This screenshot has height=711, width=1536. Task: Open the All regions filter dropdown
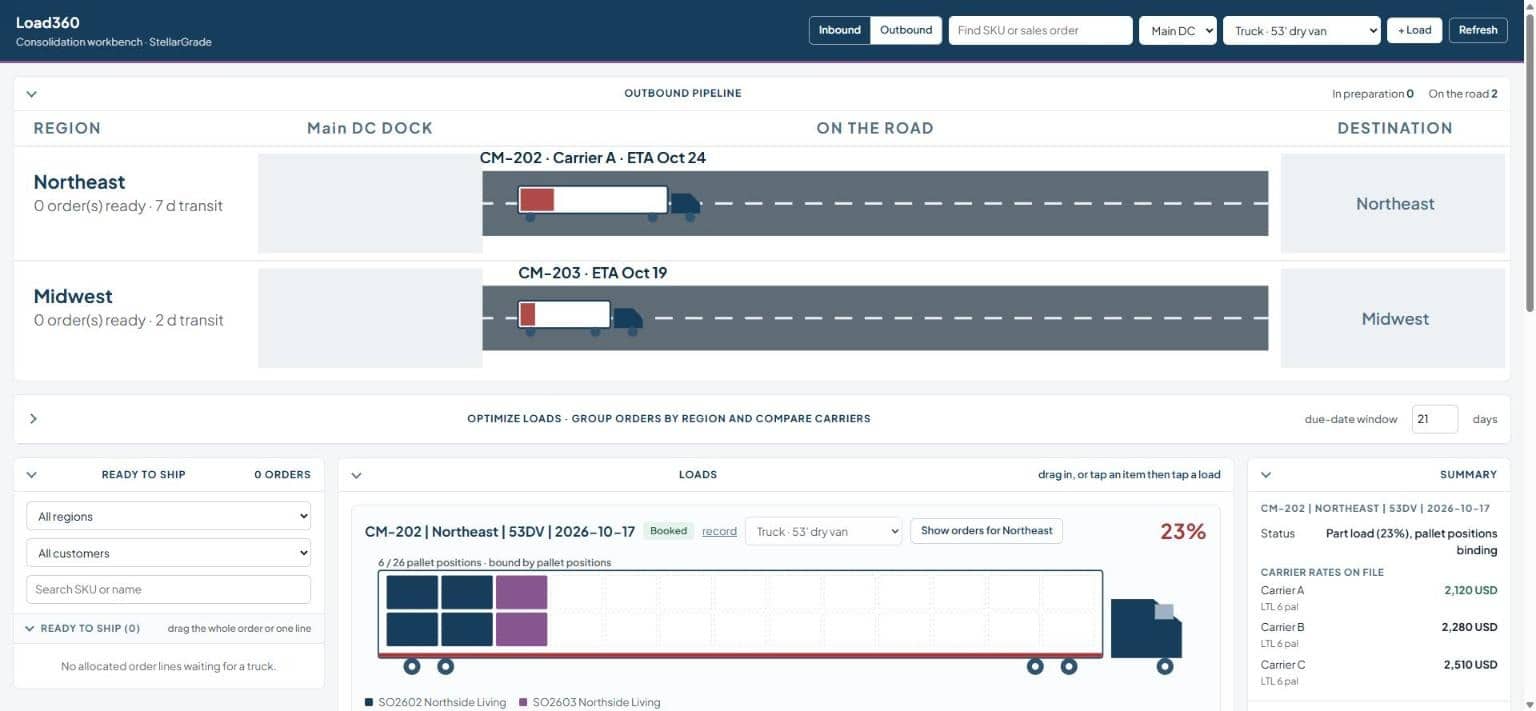click(168, 517)
